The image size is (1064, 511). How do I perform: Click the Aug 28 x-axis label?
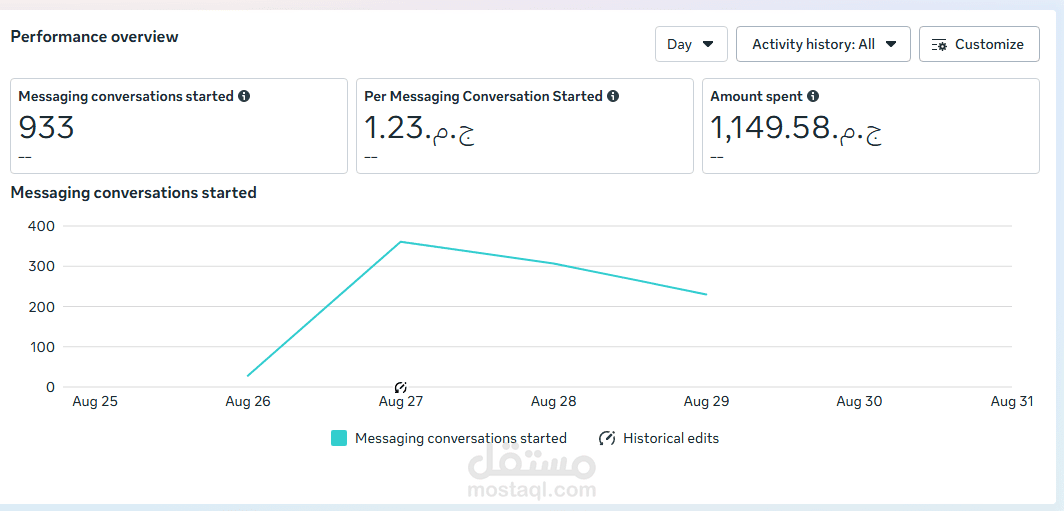tap(553, 401)
